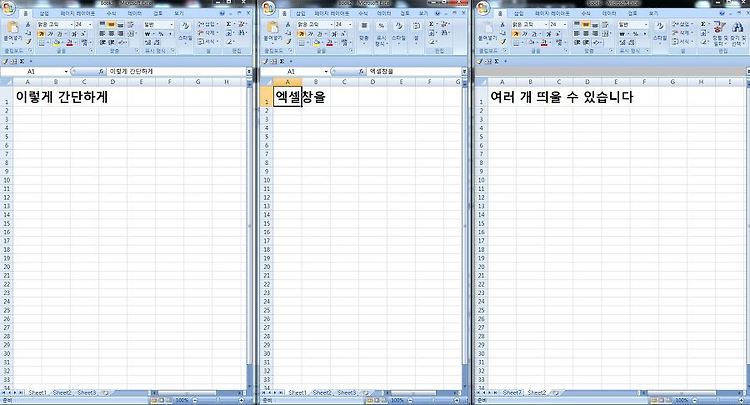
Task: Click the 삽입 cells button in the left window
Action: click(x=208, y=24)
